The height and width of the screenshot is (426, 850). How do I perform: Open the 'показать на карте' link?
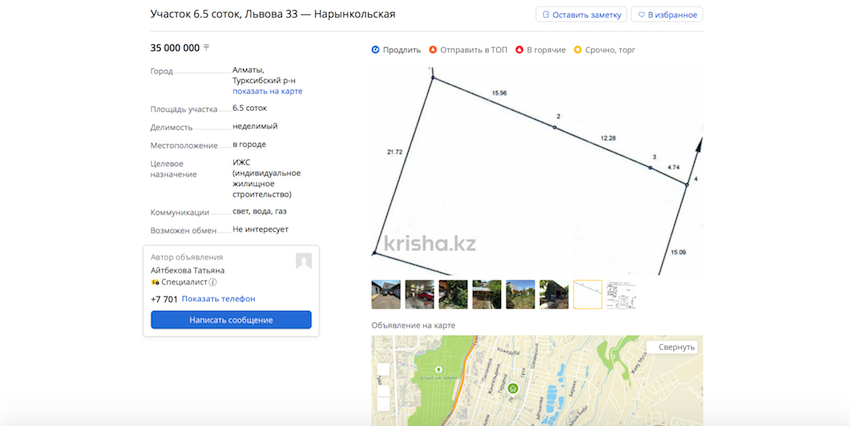coord(267,91)
